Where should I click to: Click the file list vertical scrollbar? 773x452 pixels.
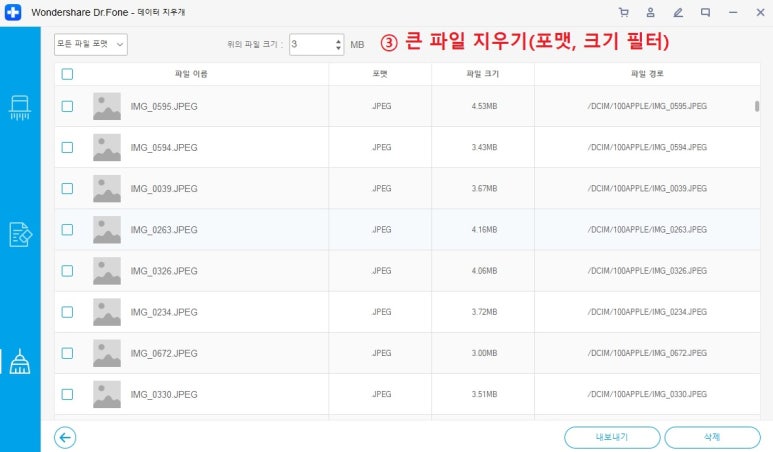[756, 106]
